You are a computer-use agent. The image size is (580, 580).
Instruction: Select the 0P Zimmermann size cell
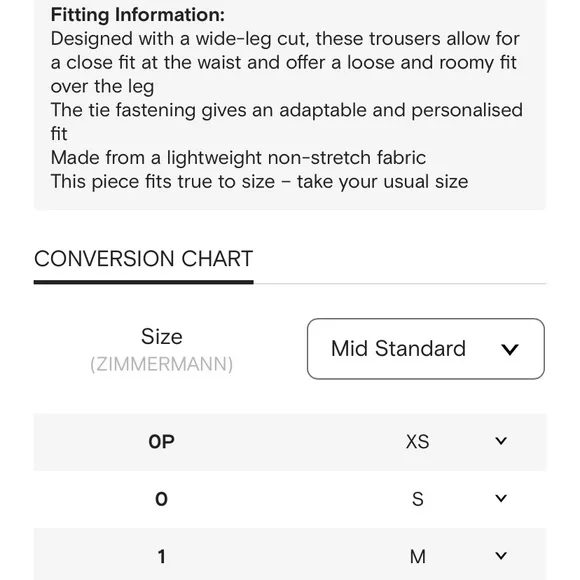162,442
